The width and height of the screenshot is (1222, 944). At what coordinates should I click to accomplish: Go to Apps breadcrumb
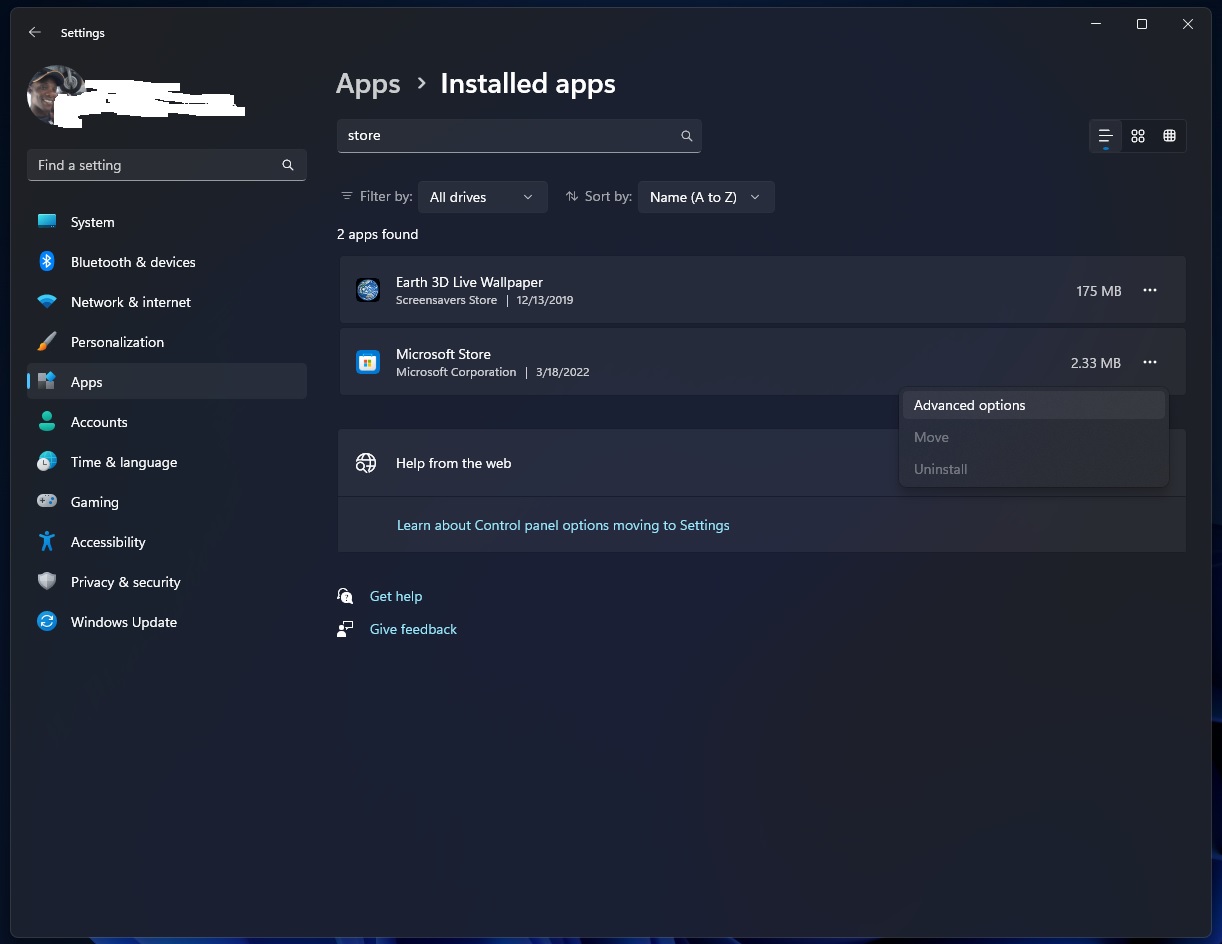click(368, 84)
